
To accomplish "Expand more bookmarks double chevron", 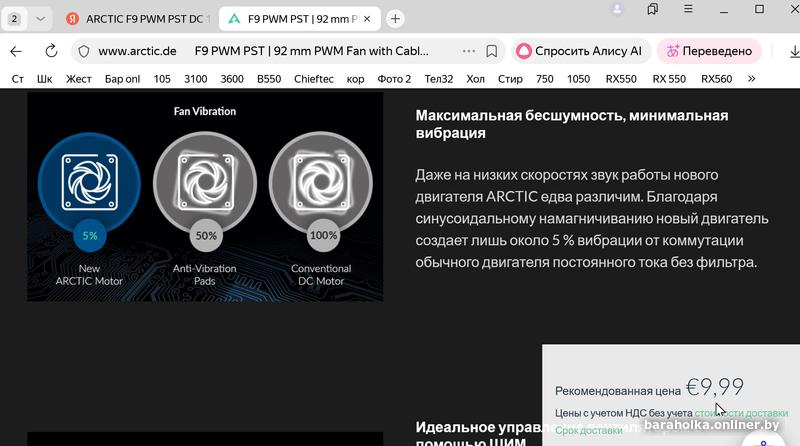I will (751, 79).
